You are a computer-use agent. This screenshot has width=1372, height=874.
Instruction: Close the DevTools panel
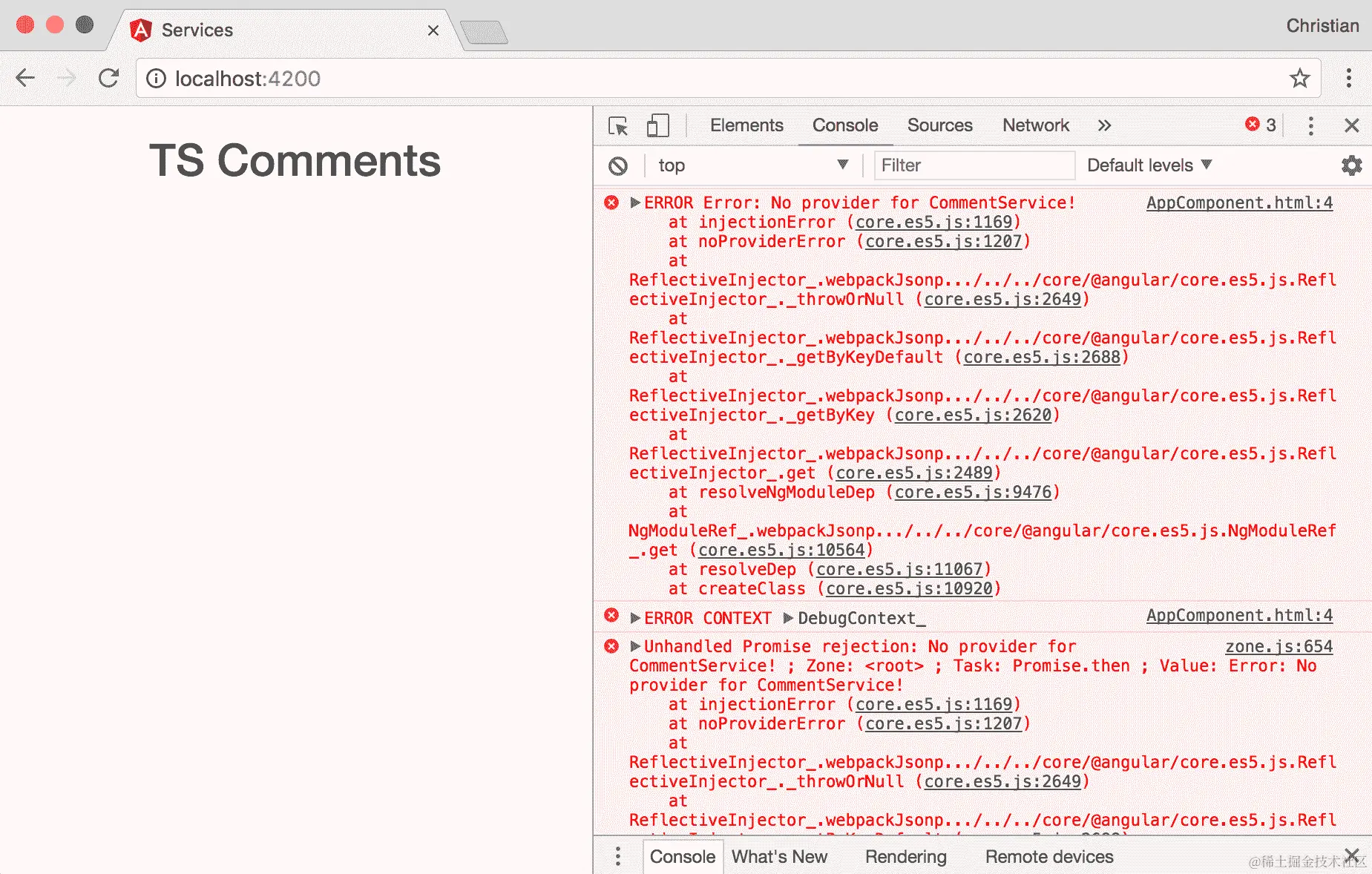pos(1352,125)
